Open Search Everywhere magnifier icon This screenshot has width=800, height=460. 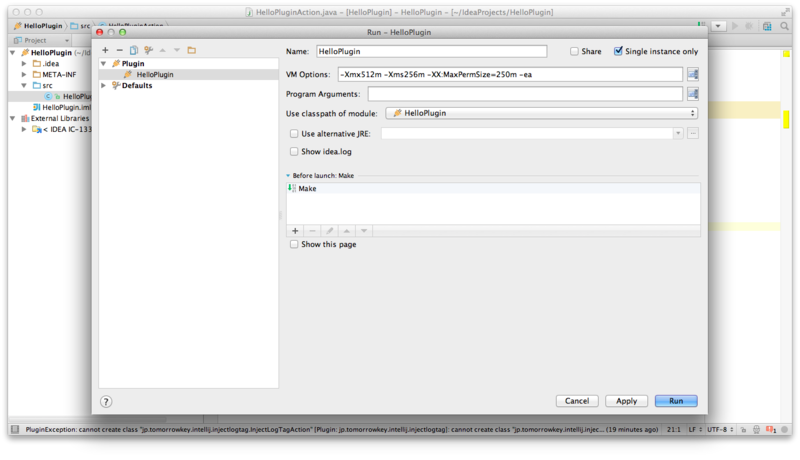784,26
